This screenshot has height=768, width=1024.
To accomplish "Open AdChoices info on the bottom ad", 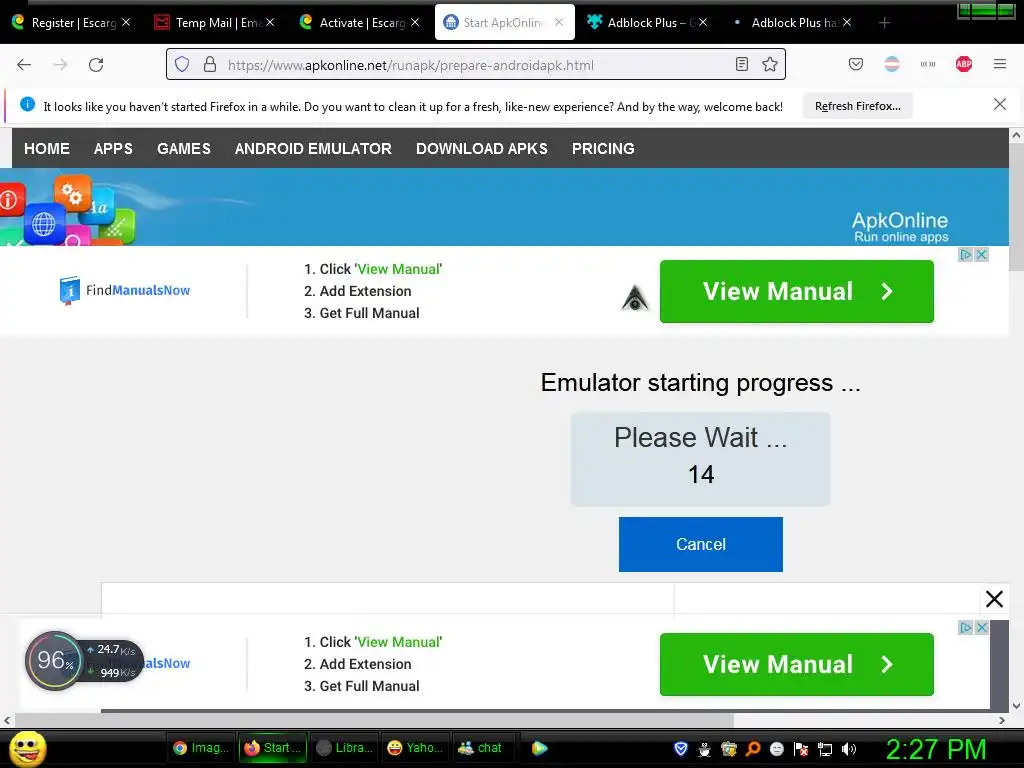I will pyautogui.click(x=966, y=628).
